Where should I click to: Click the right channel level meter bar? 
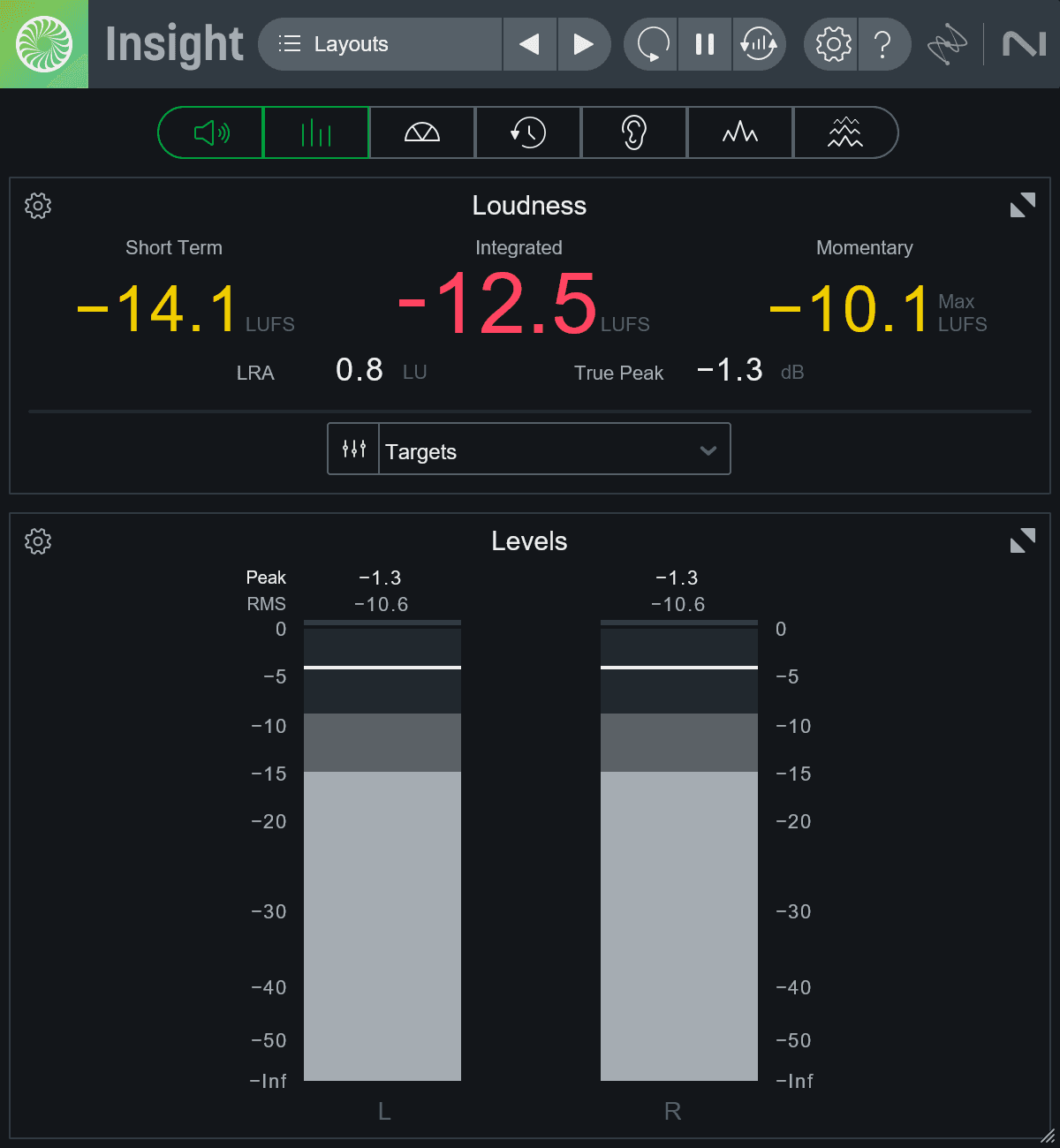(x=679, y=850)
